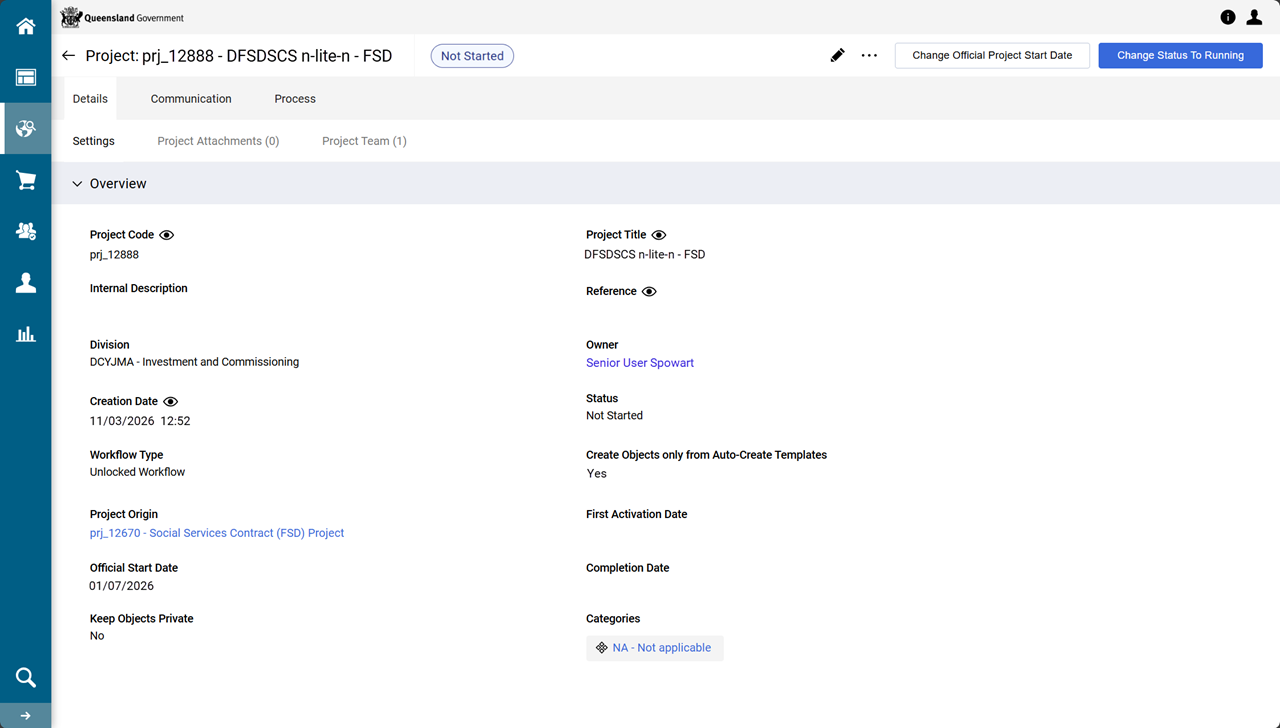
Task: Open the supplier group icon in sidebar
Action: coord(26,231)
